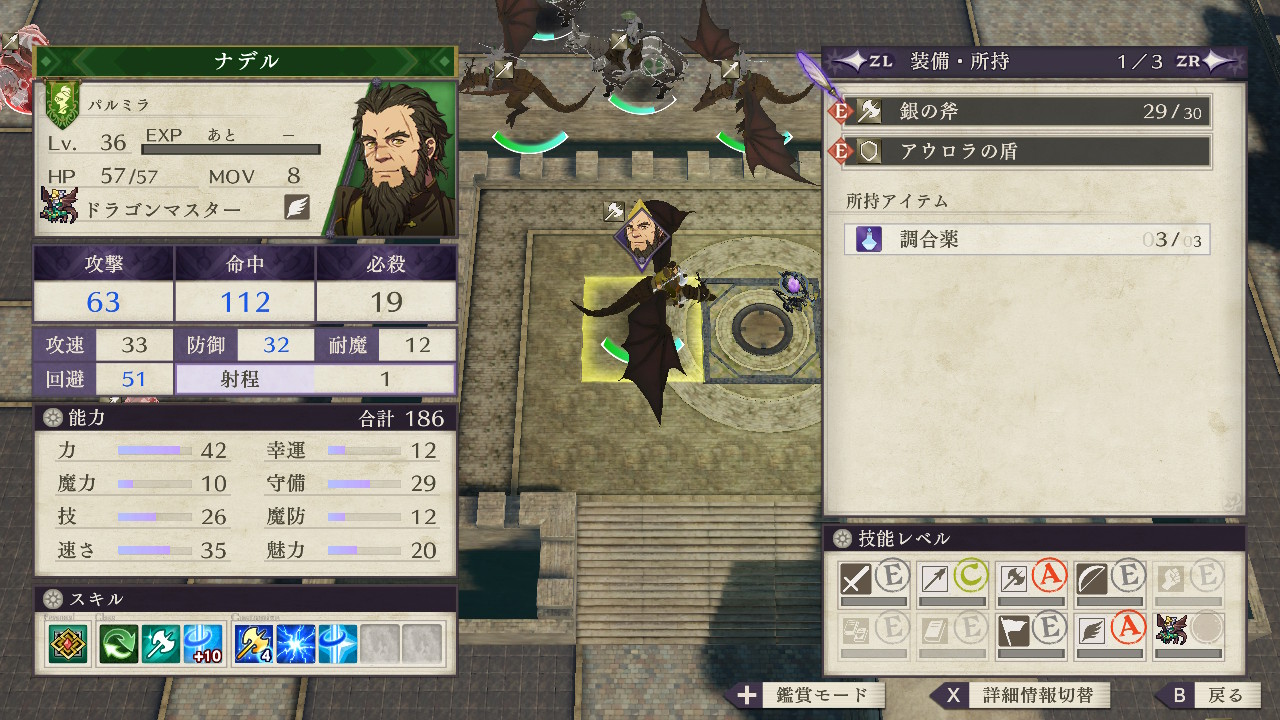The height and width of the screenshot is (720, 1280).
Task: Switch to next page with ZR
Action: [x=1200, y=61]
